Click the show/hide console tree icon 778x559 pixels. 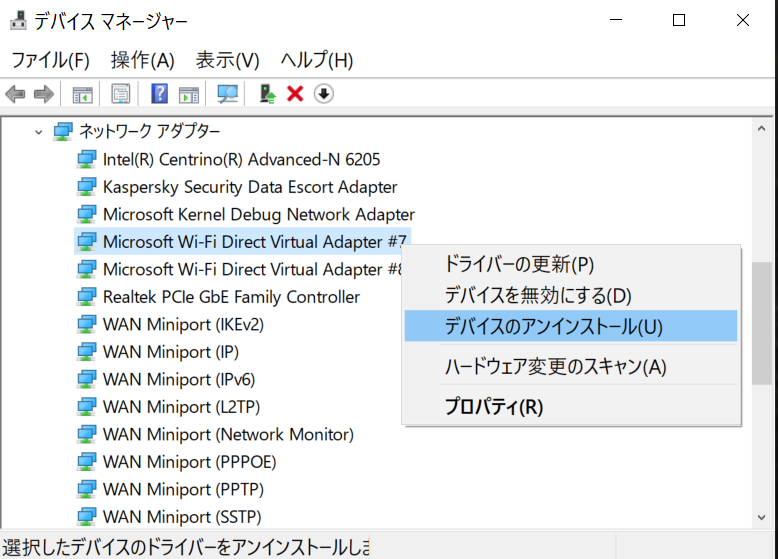coord(82,94)
